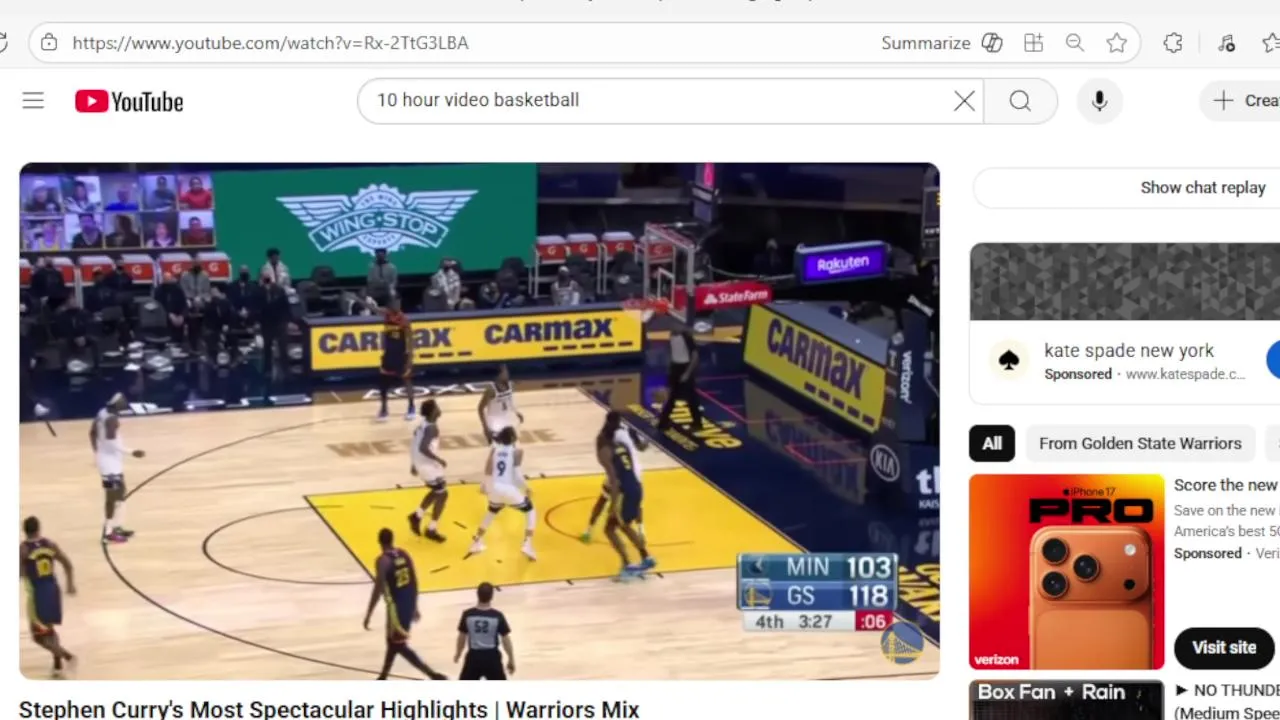Click the Score the new ad headline

click(1226, 485)
